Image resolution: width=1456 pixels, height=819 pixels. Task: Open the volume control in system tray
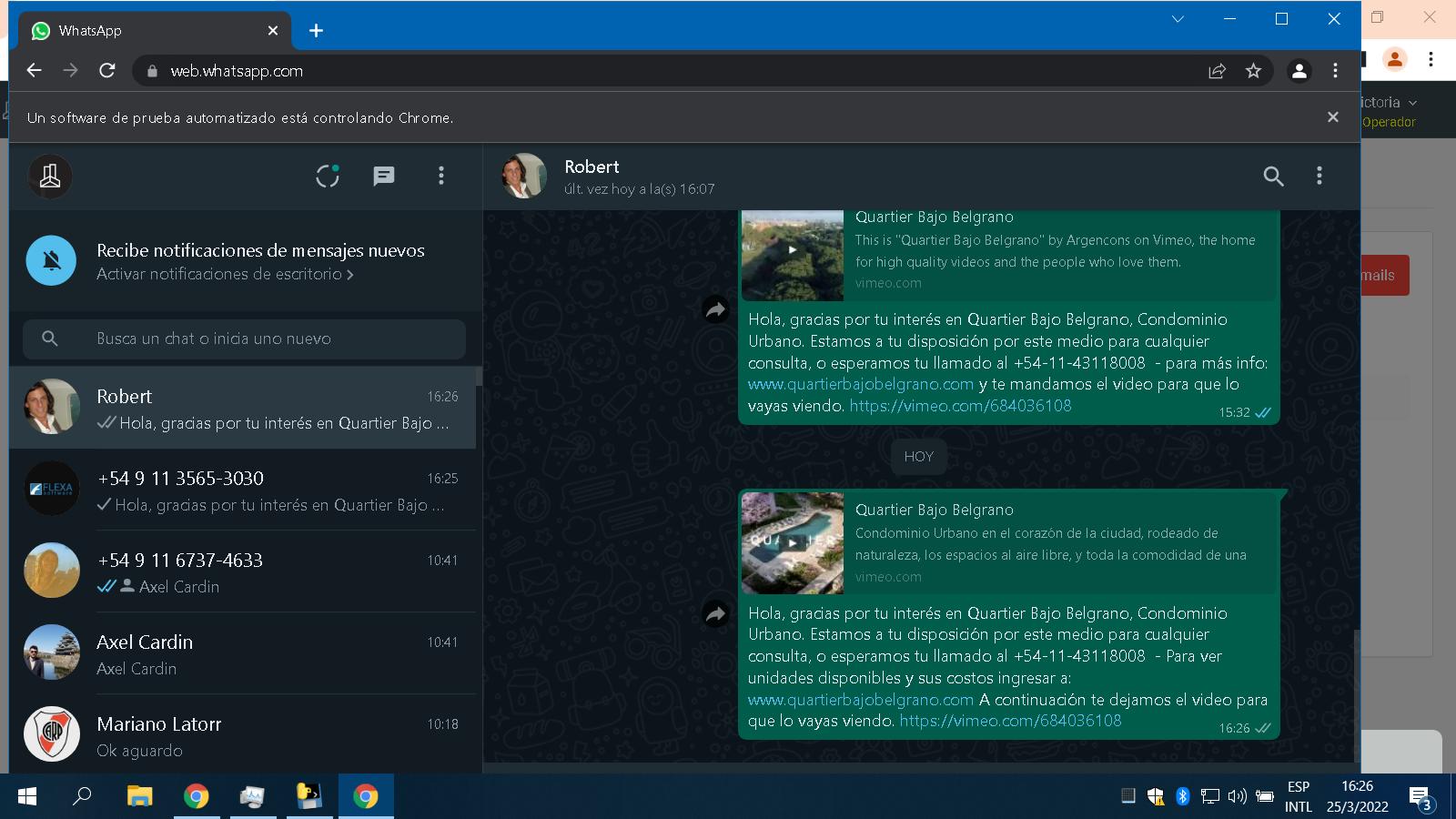(1237, 796)
